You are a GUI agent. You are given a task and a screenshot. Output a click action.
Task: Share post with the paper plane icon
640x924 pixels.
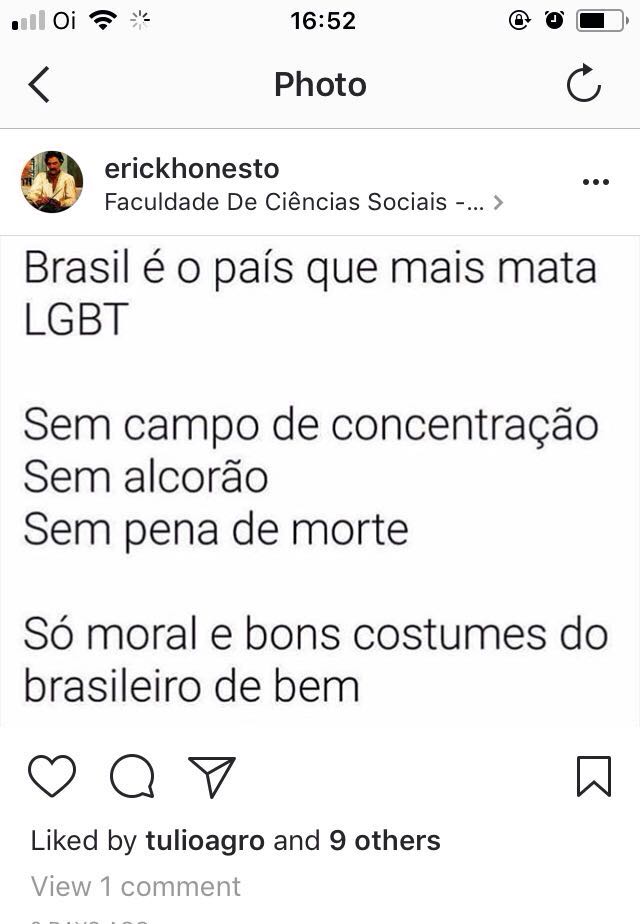pyautogui.click(x=212, y=776)
